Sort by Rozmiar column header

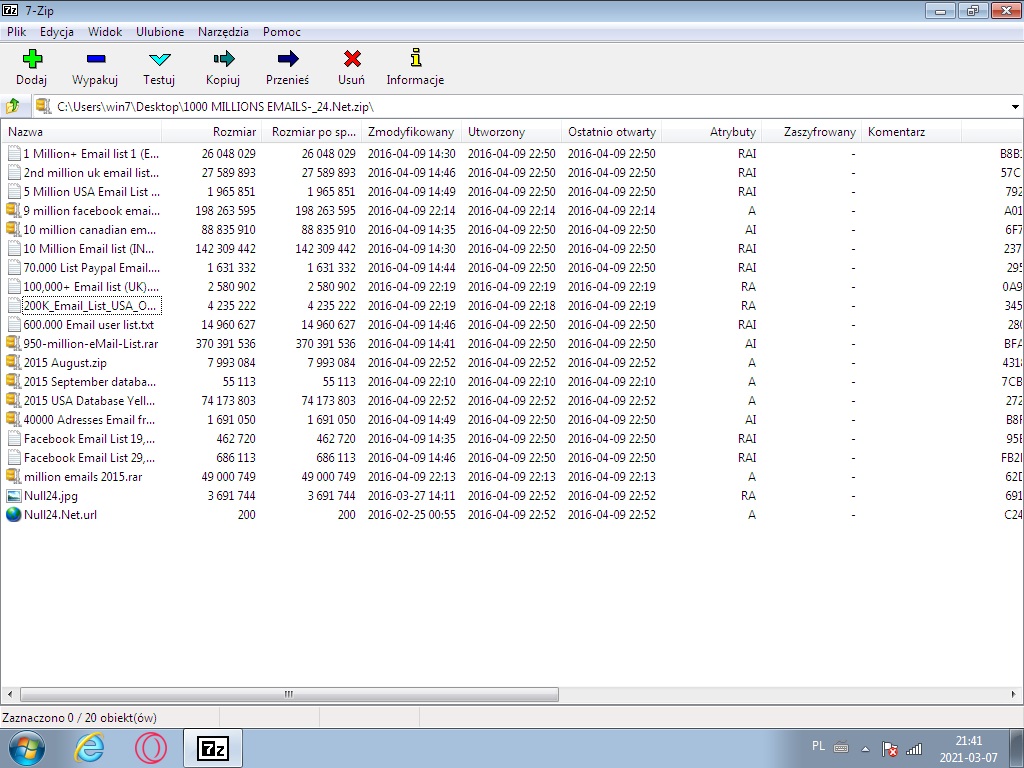(x=212, y=131)
